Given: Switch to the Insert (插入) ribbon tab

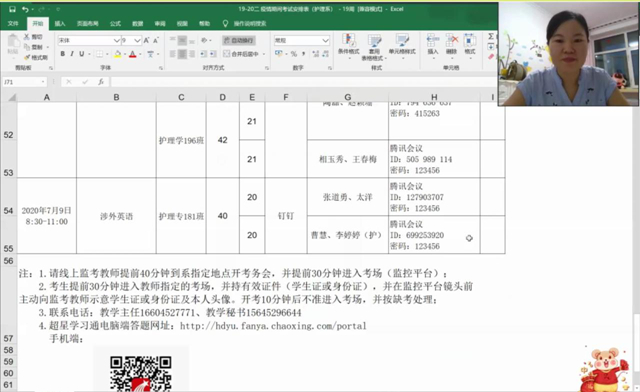Looking at the screenshot, I should click(x=60, y=24).
